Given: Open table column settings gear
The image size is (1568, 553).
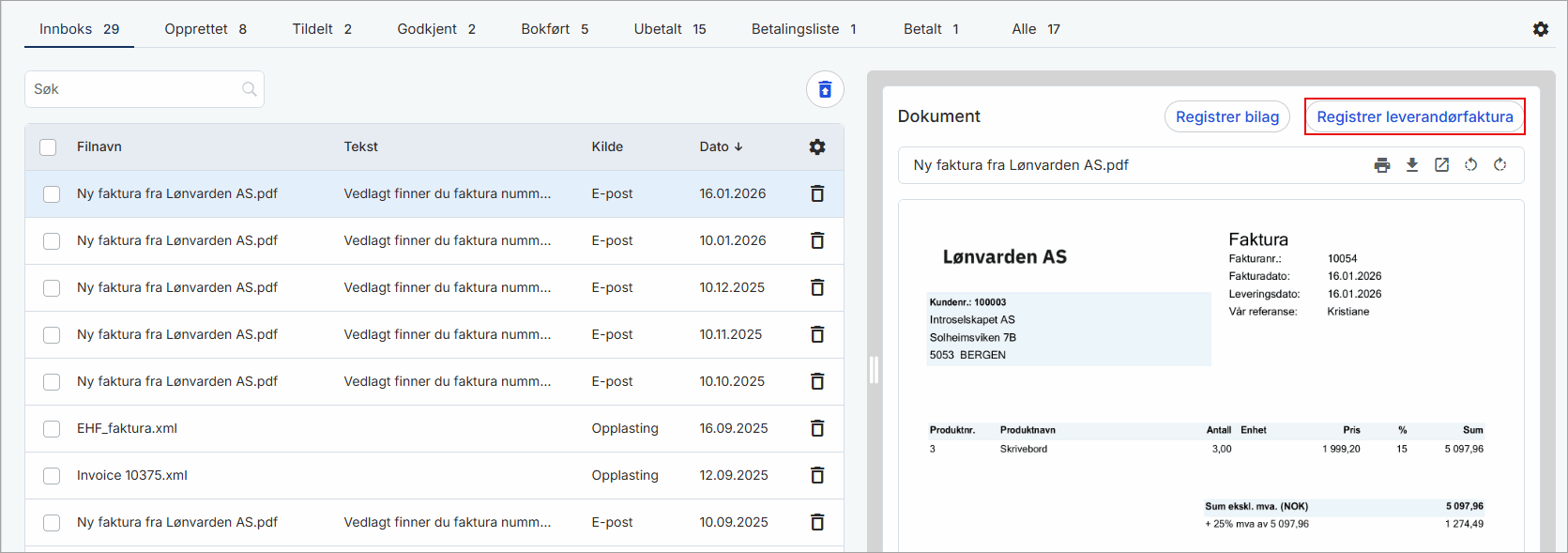Looking at the screenshot, I should 817,146.
